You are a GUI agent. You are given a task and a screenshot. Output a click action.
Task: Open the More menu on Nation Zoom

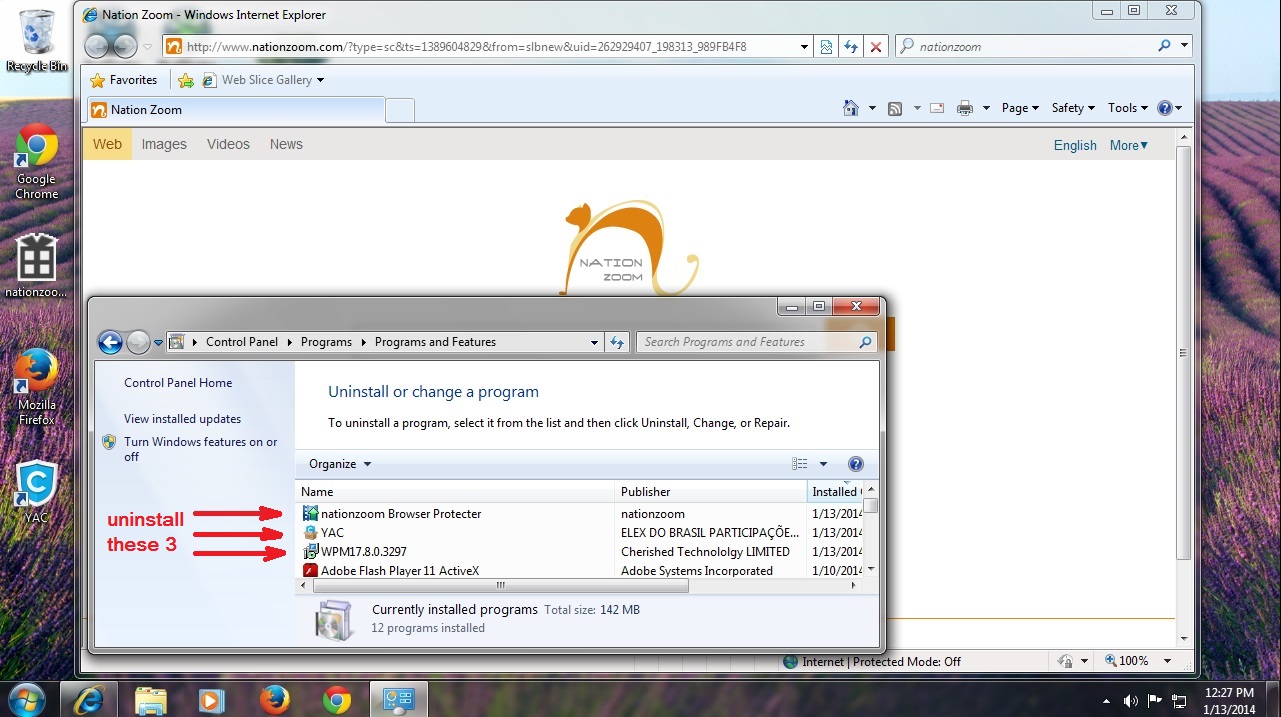click(1129, 145)
